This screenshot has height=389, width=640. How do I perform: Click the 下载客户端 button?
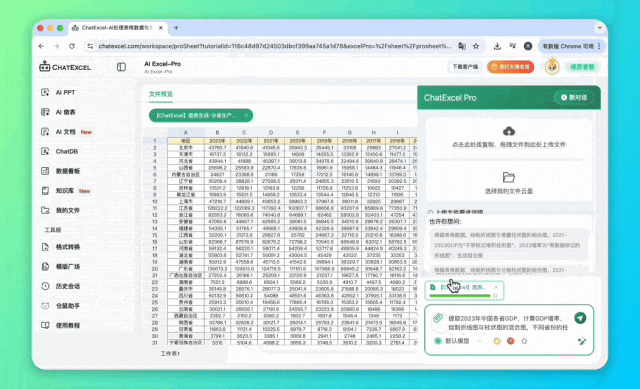(x=465, y=67)
